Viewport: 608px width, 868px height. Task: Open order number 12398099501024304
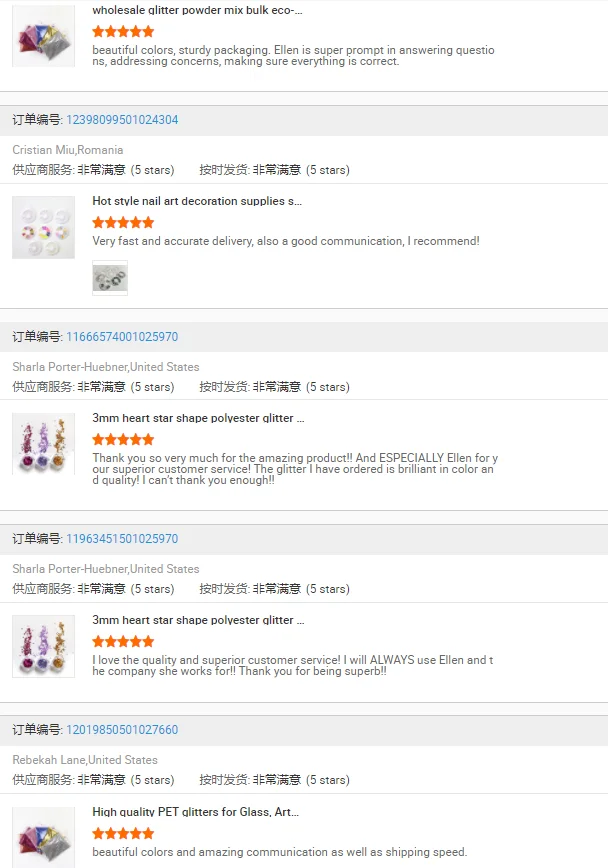[122, 120]
